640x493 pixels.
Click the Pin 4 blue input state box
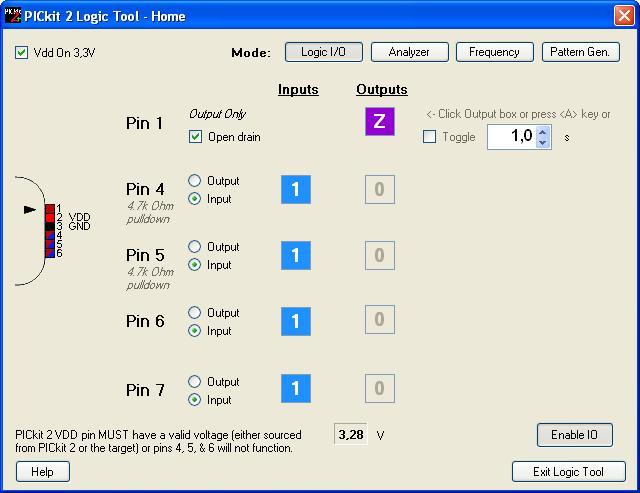296,189
